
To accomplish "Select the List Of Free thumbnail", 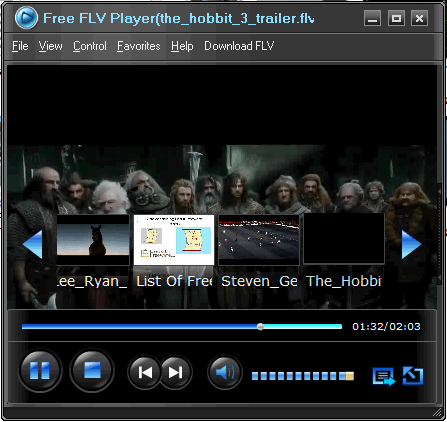I will pyautogui.click(x=174, y=240).
